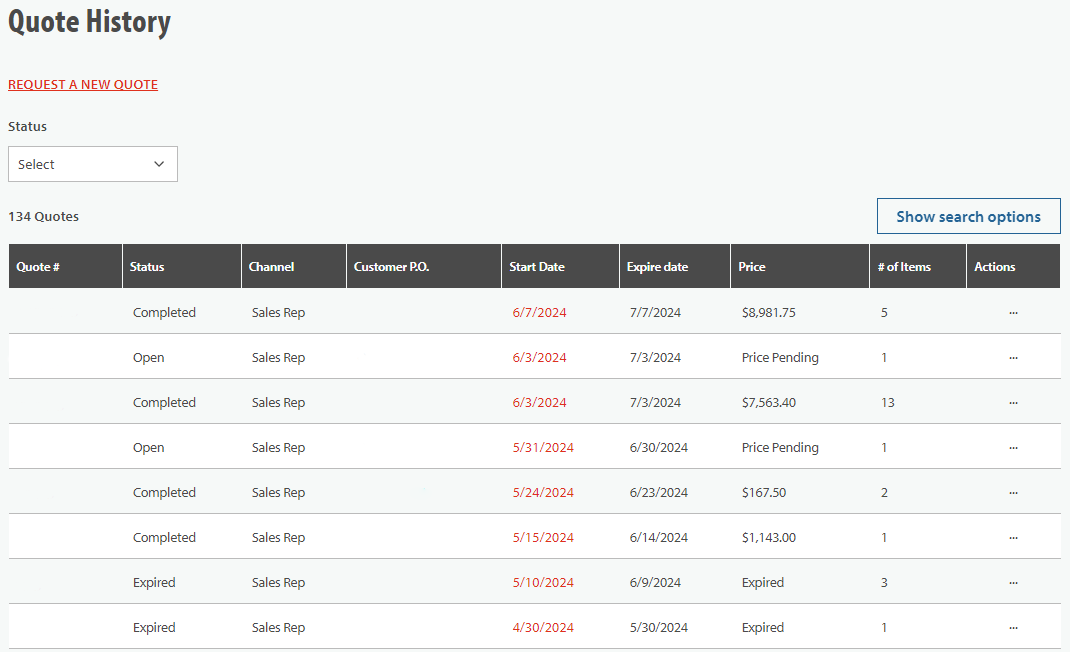Open actions for quote expired 5/30/2024
1070x652 pixels.
pos(1013,628)
